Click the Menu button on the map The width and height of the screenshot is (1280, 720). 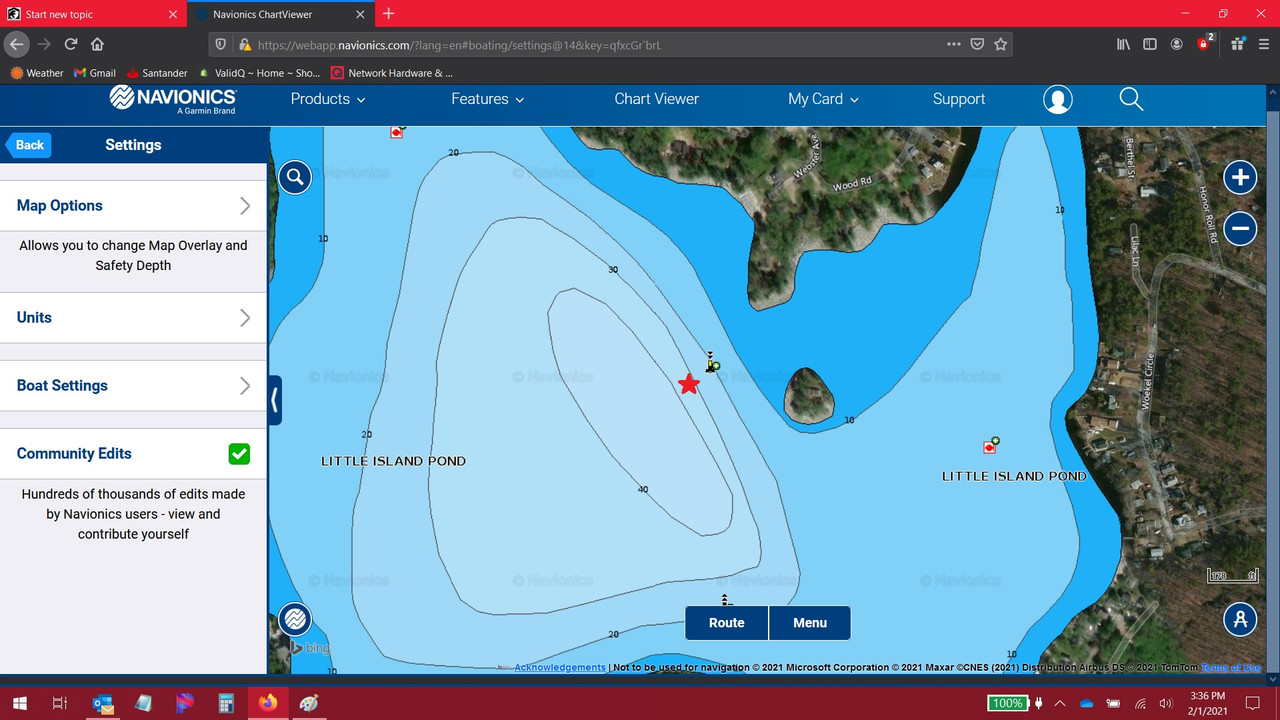(810, 623)
